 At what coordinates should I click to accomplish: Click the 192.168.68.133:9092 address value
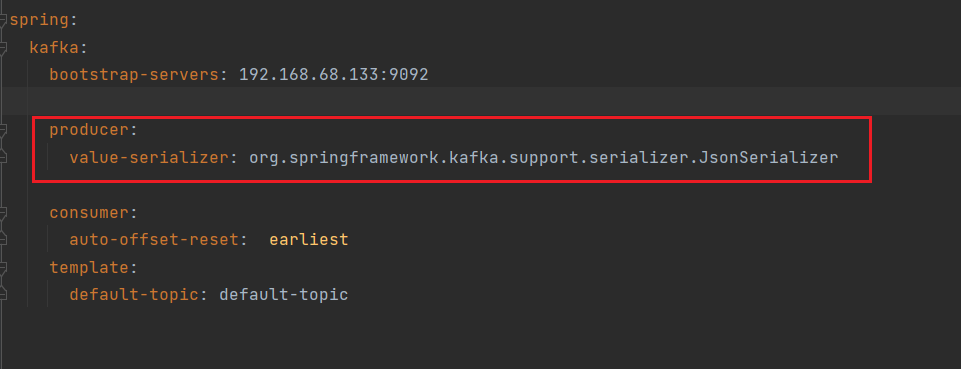(333, 75)
